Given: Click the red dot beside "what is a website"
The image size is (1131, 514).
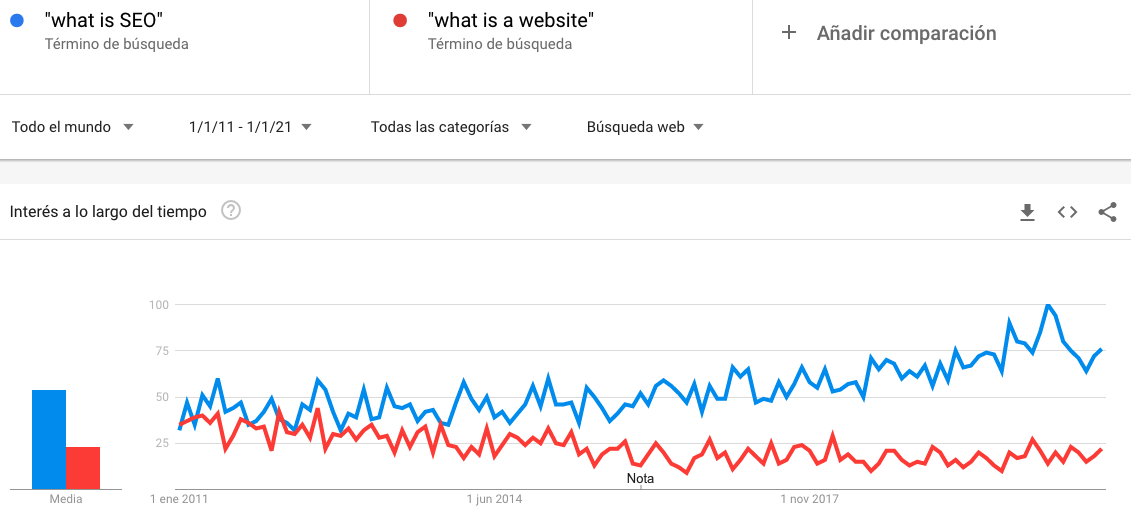Looking at the screenshot, I should tap(400, 21).
